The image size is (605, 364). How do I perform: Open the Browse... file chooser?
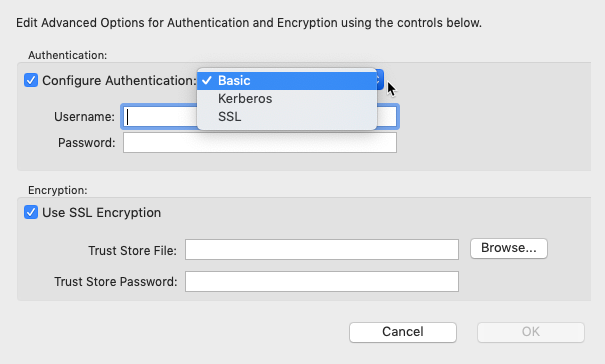(509, 248)
